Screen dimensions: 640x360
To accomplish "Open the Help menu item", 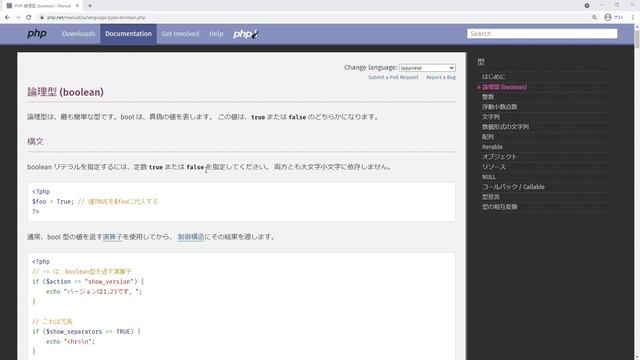I will pos(216,34).
